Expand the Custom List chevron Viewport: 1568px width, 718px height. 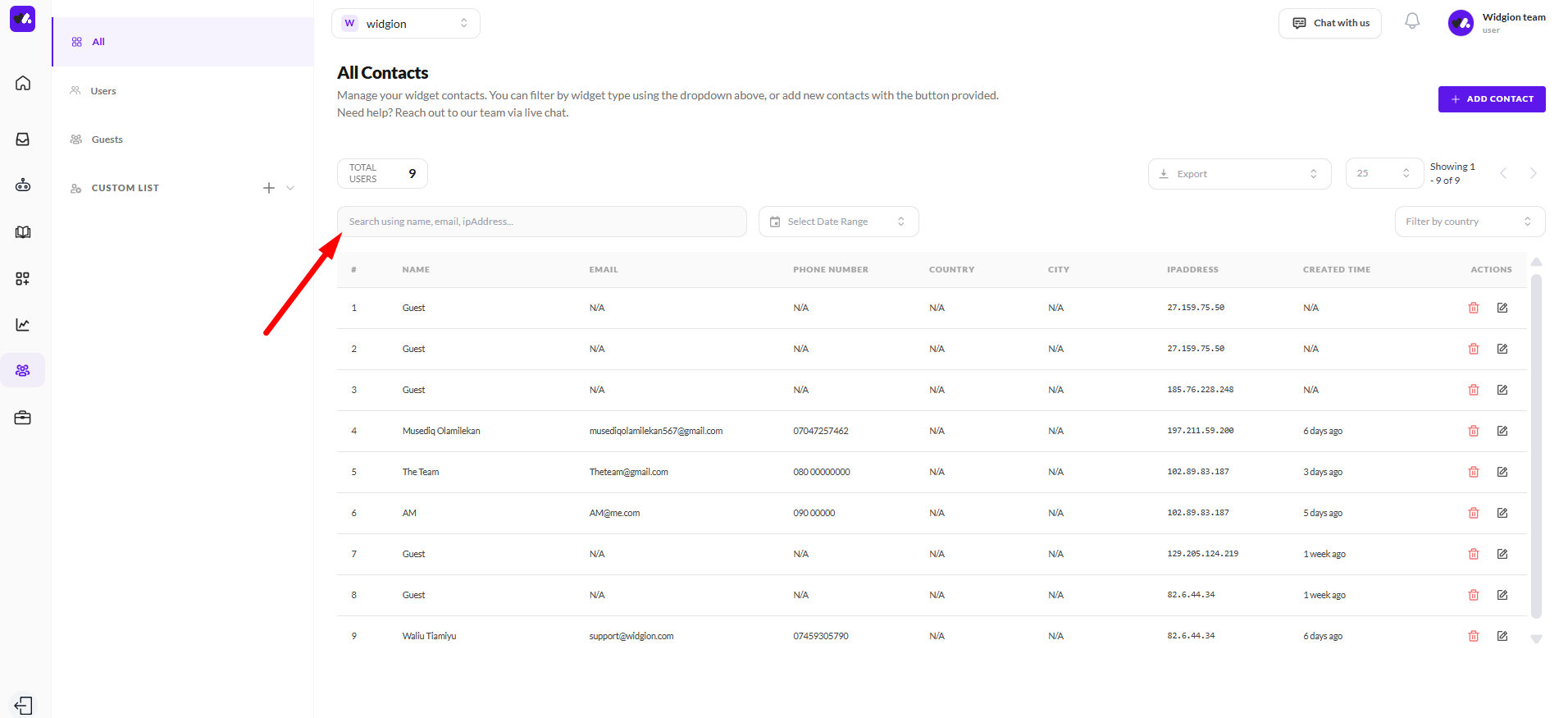(290, 188)
